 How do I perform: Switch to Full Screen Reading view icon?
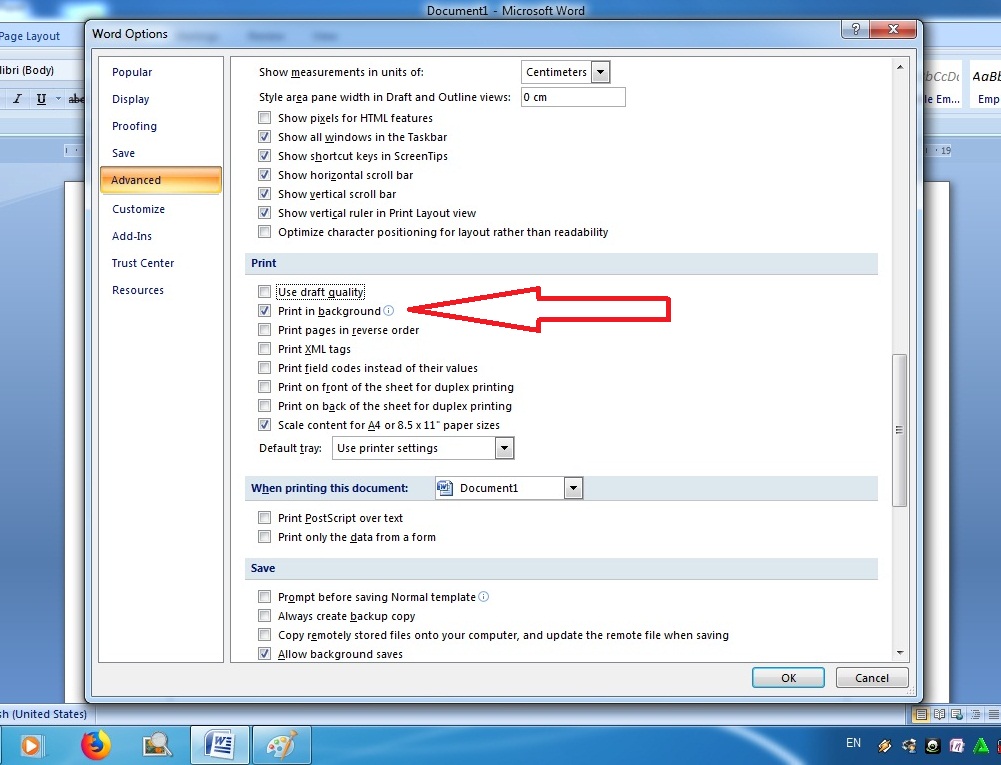pyautogui.click(x=939, y=715)
